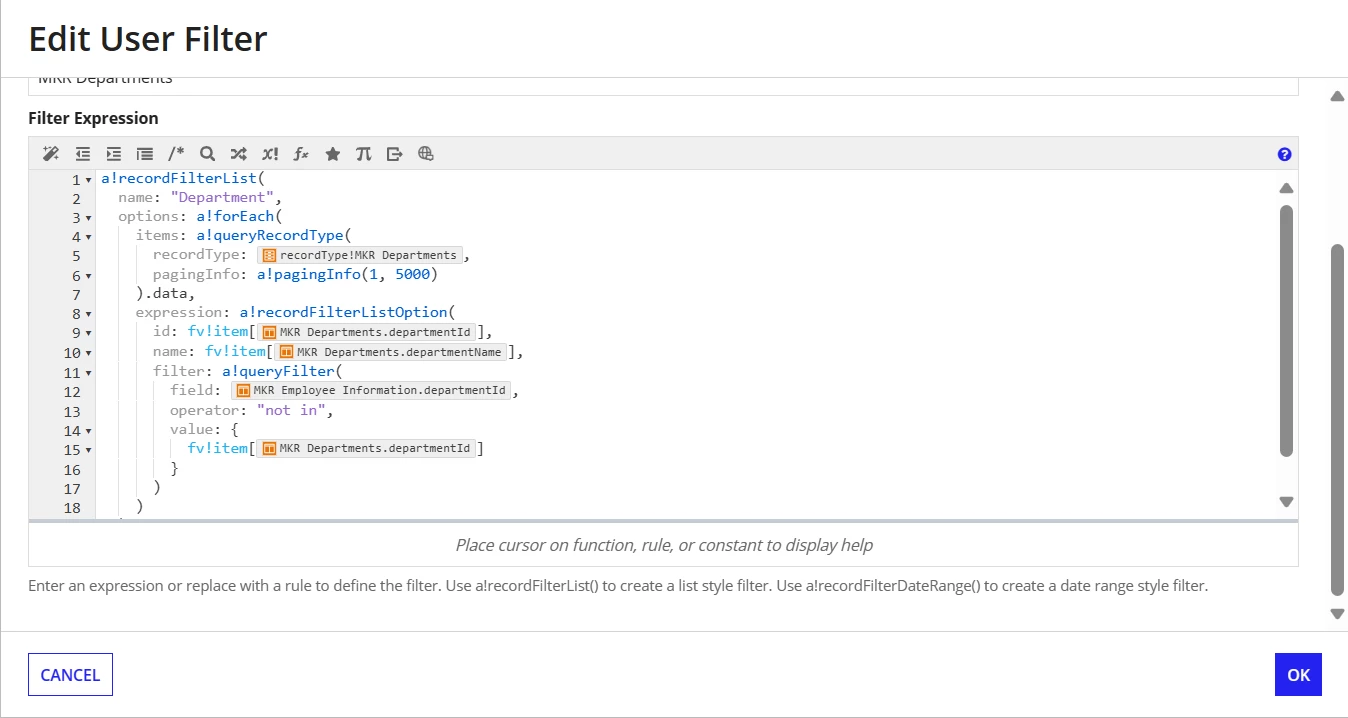Screen dimensions: 1348x718
Task: Click the x! local variable icon
Action: (270, 154)
